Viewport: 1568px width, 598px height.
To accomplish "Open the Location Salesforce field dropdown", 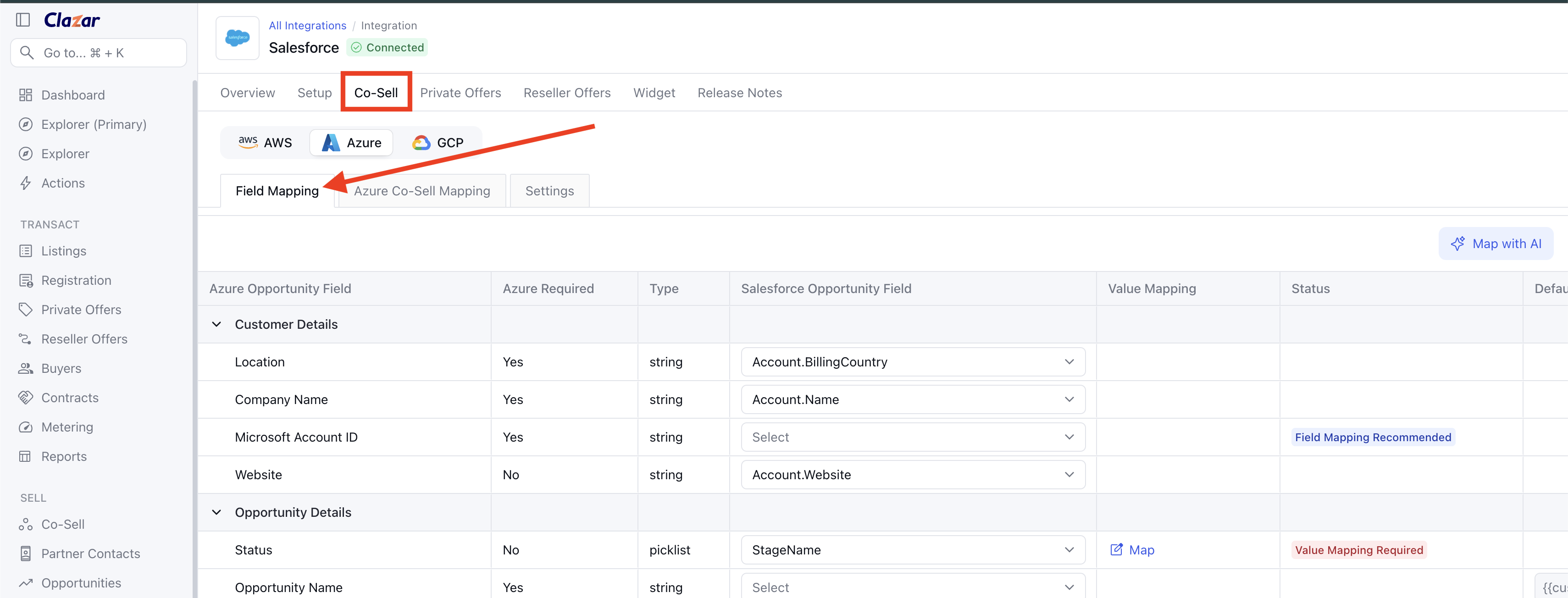I will pos(913,362).
